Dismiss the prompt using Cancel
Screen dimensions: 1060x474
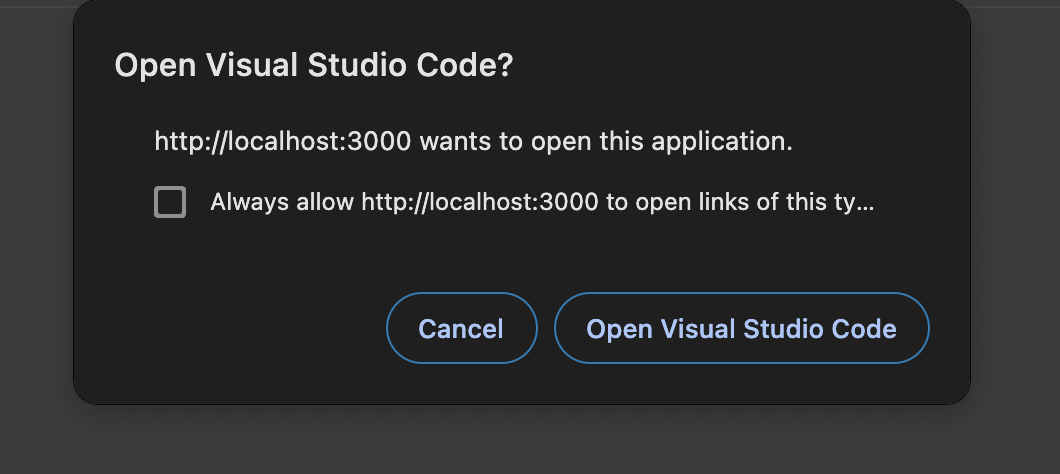point(461,328)
